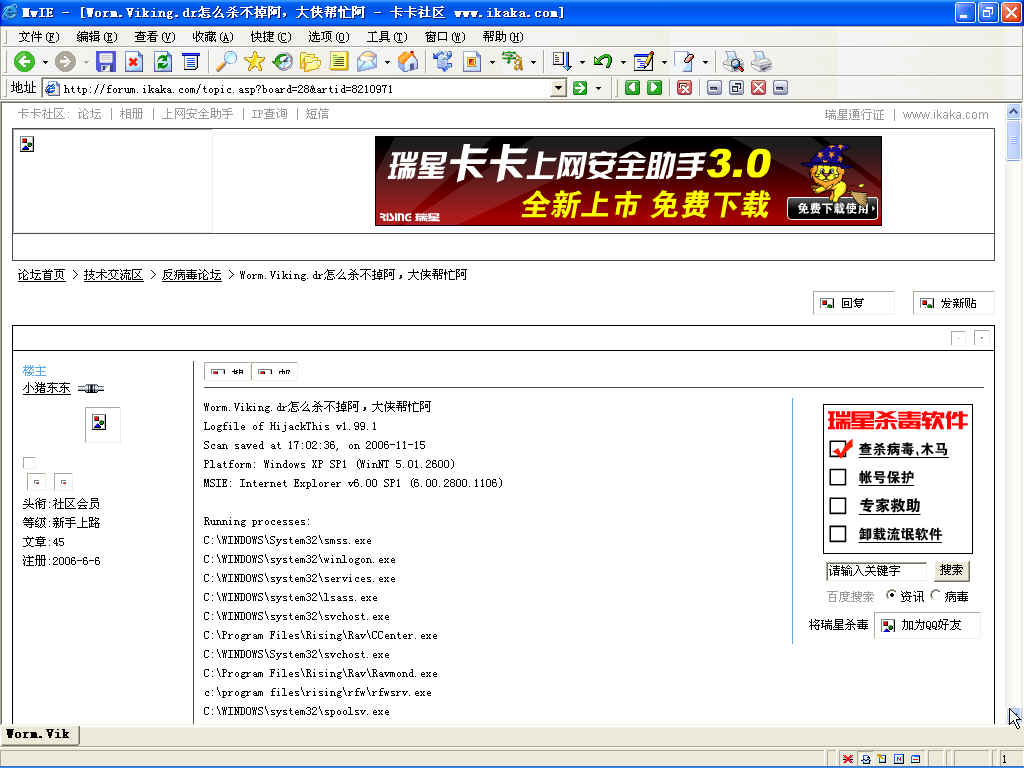The image size is (1024, 768).
Task: Click the gray Forward arrow icon
Action: point(65,62)
